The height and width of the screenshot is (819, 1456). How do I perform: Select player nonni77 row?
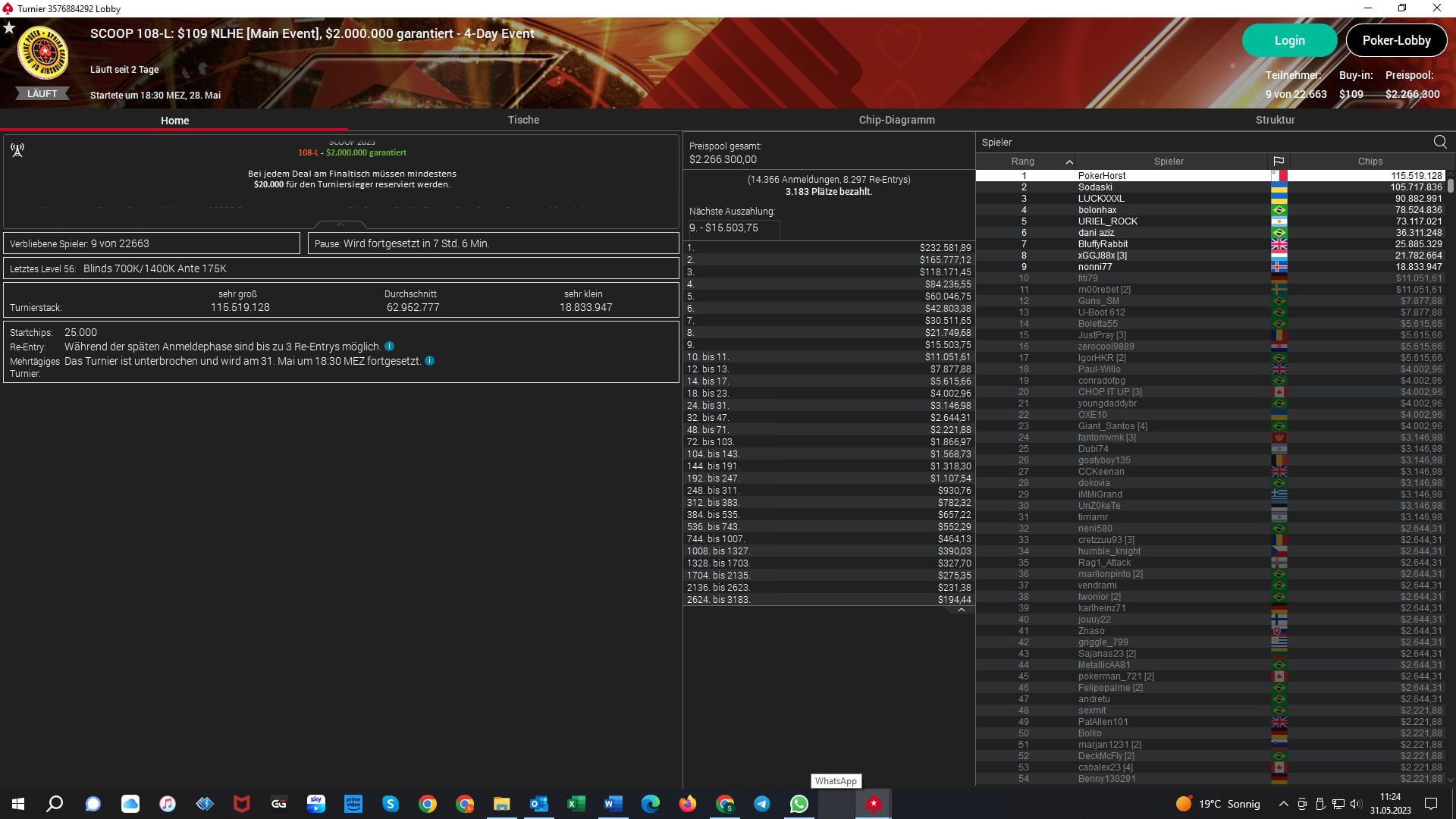(x=1210, y=267)
